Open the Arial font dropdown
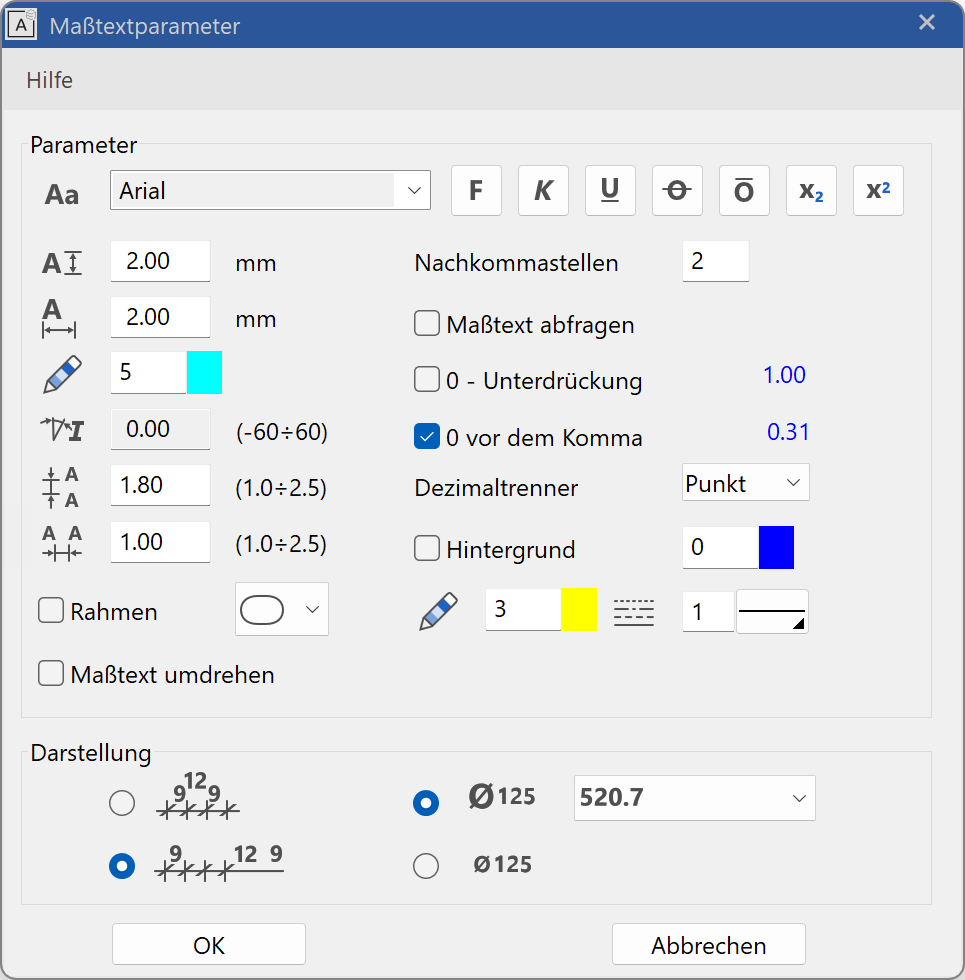This screenshot has width=965, height=980. click(x=412, y=191)
